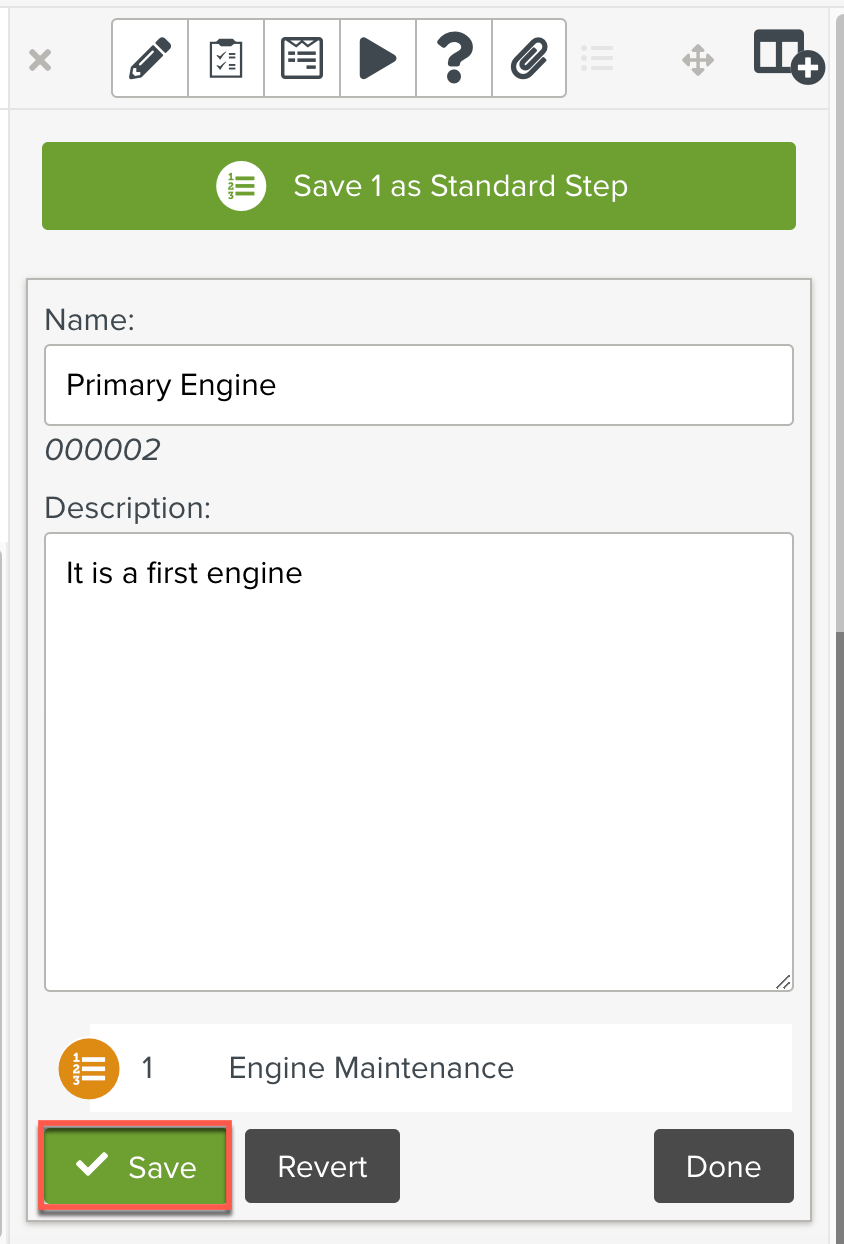Click the checkmark inside the Save button
Image resolution: width=844 pixels, height=1244 pixels.
click(90, 1164)
